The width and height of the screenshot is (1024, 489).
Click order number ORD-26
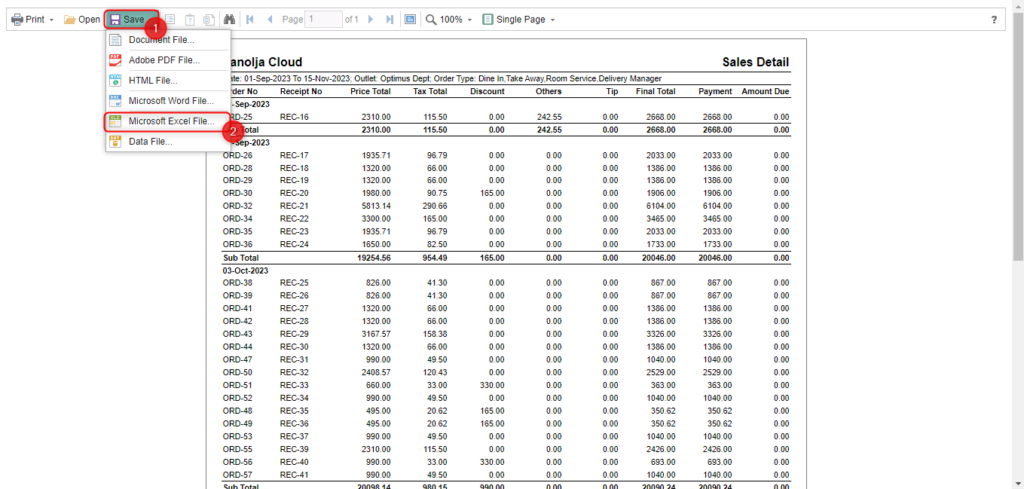point(238,155)
